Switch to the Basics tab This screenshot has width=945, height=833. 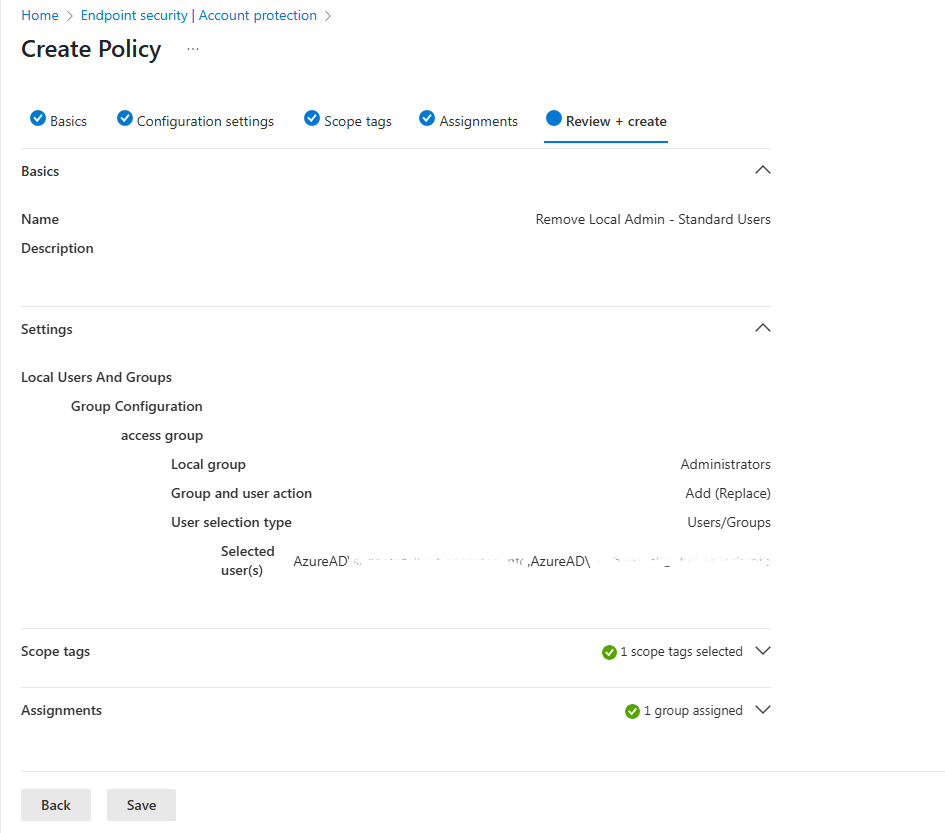tap(66, 120)
